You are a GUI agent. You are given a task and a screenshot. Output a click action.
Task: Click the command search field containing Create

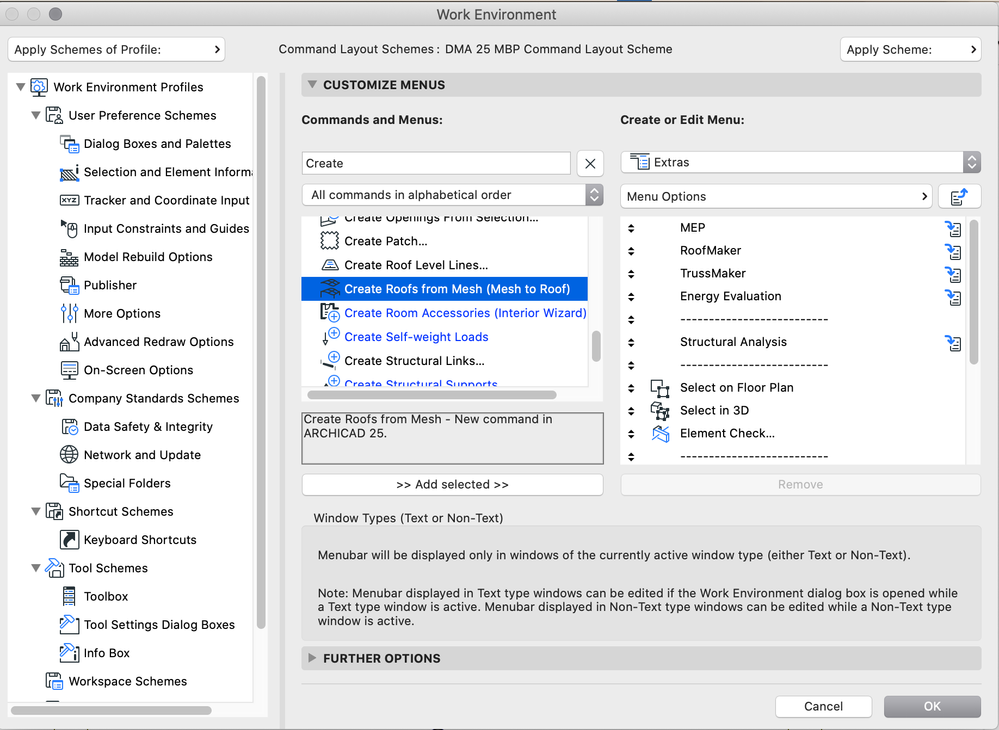(436, 163)
